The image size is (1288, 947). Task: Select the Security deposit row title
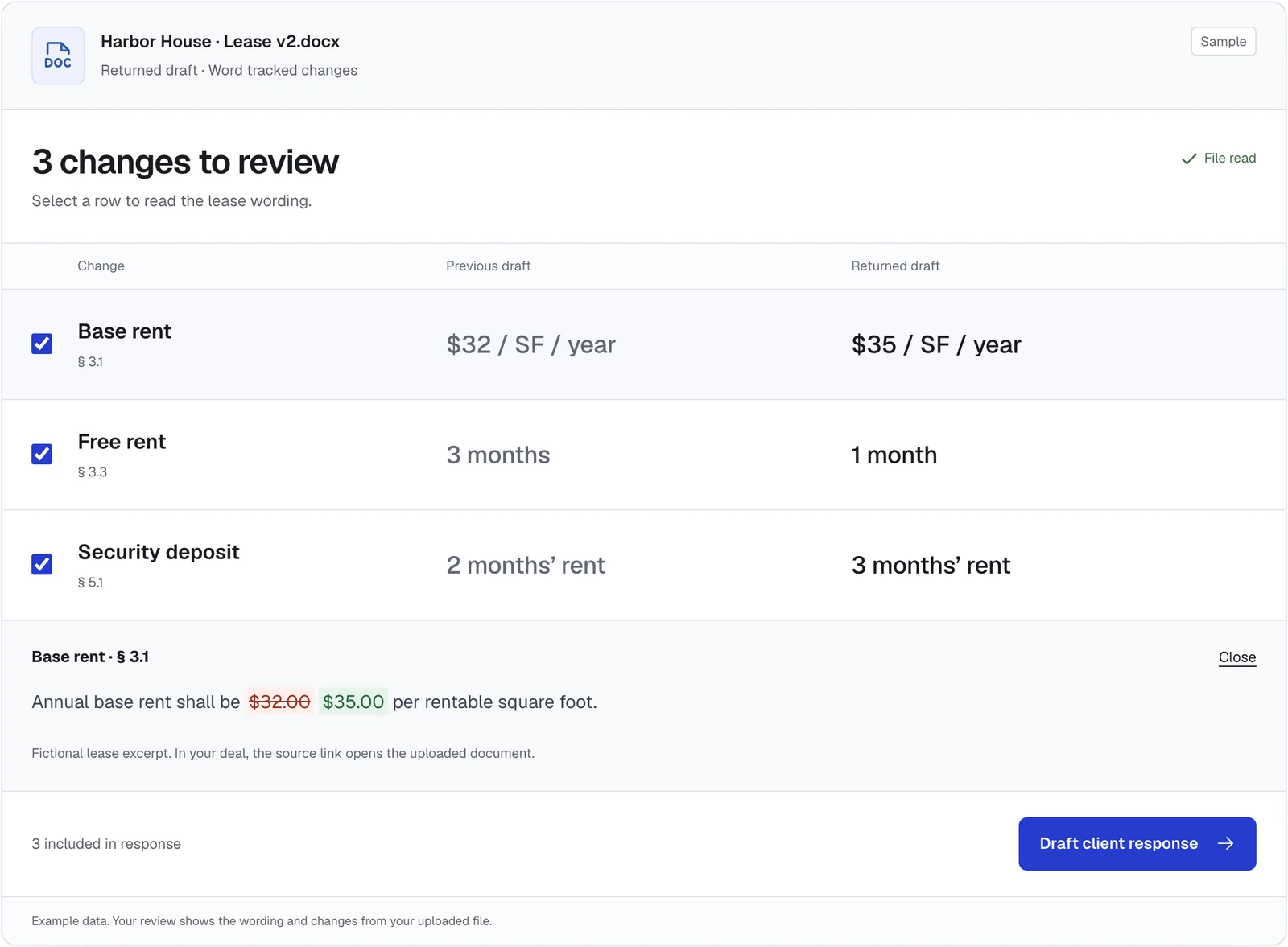(x=159, y=552)
